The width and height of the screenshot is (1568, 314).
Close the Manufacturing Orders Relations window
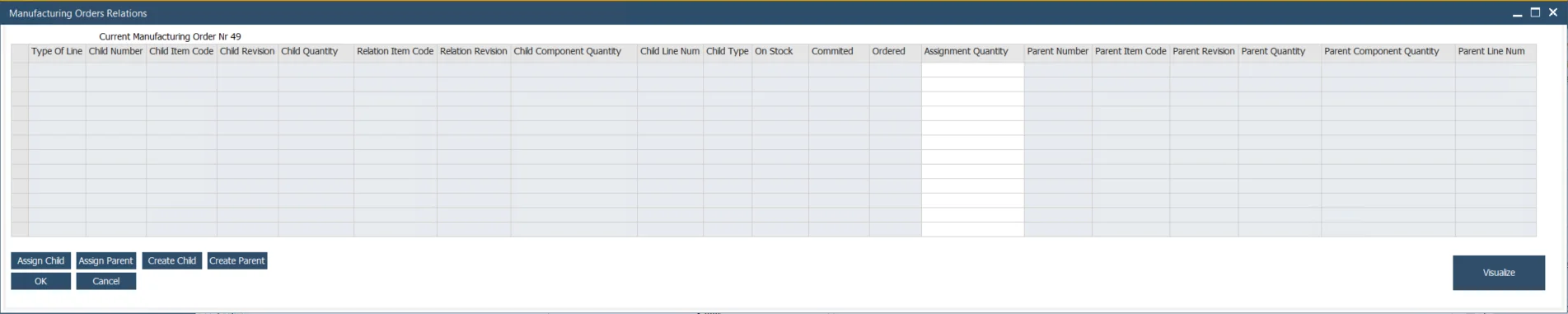1553,12
